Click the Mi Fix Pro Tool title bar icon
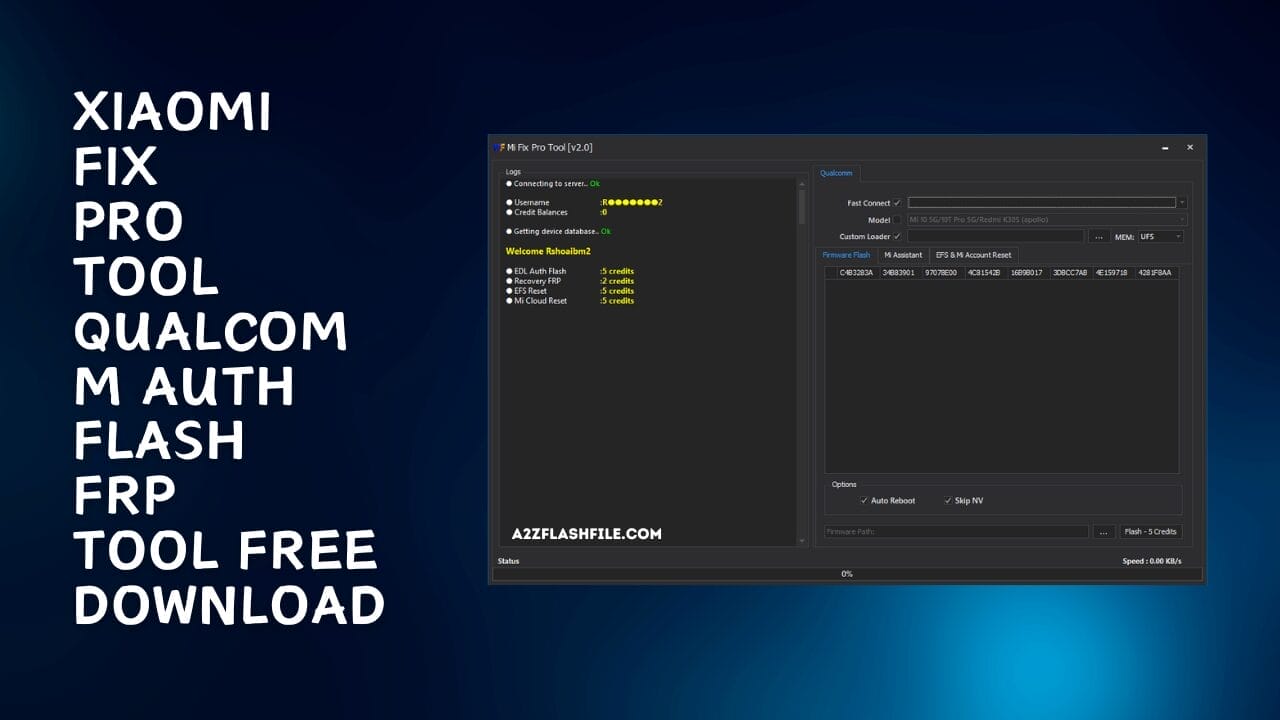This screenshot has height=720, width=1280. pos(498,148)
